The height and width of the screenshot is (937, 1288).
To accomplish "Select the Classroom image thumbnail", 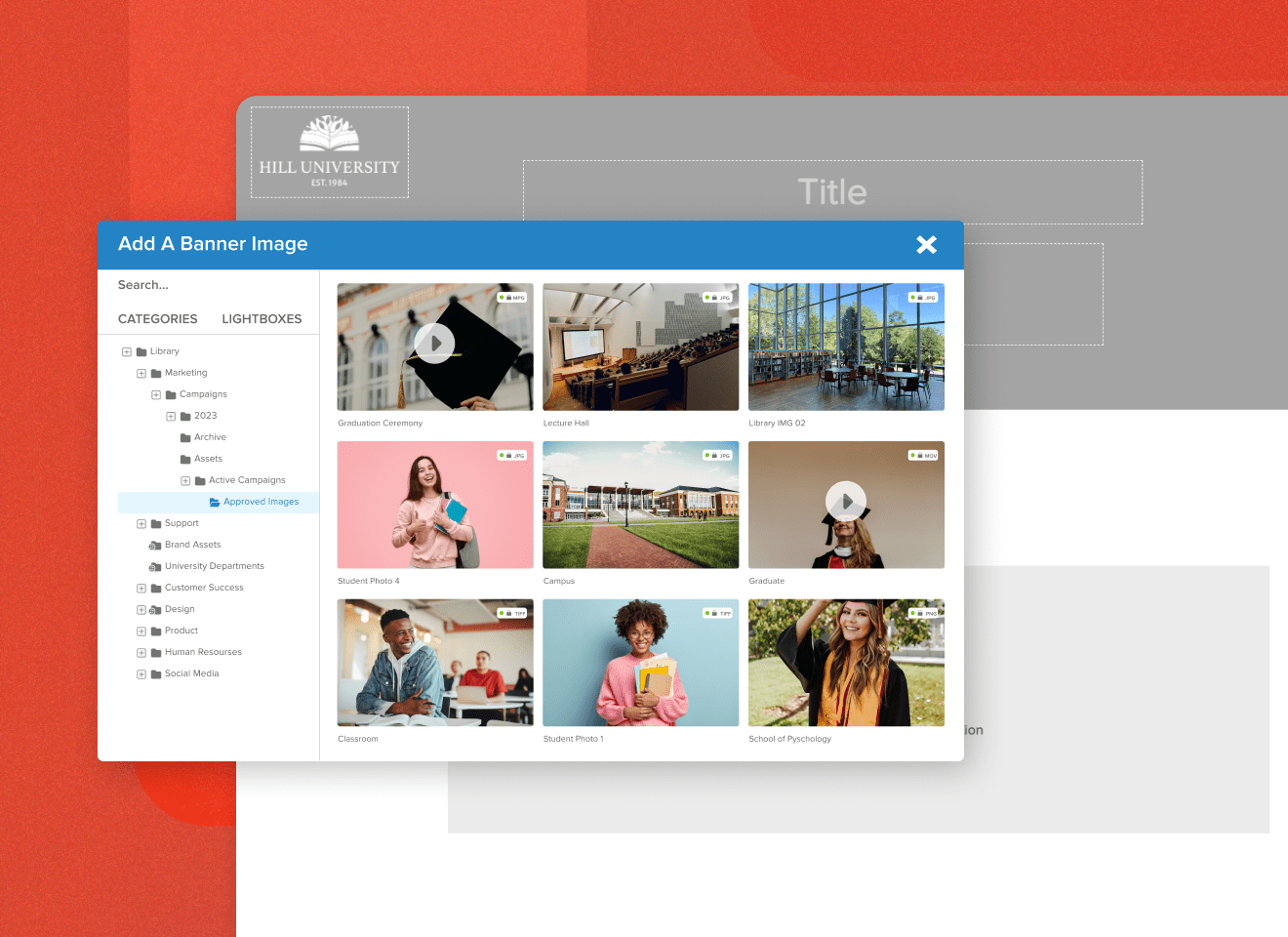I will coord(435,663).
